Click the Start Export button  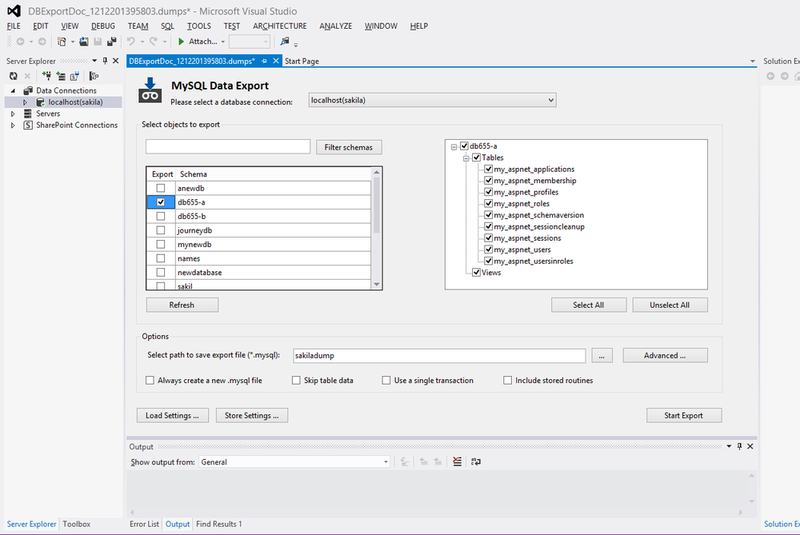tap(684, 416)
